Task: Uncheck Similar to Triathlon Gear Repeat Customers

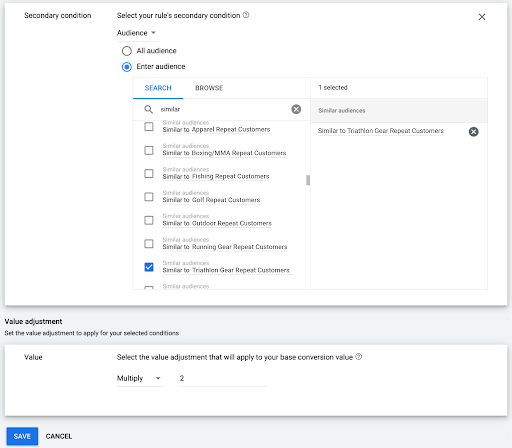Action: (x=149, y=267)
